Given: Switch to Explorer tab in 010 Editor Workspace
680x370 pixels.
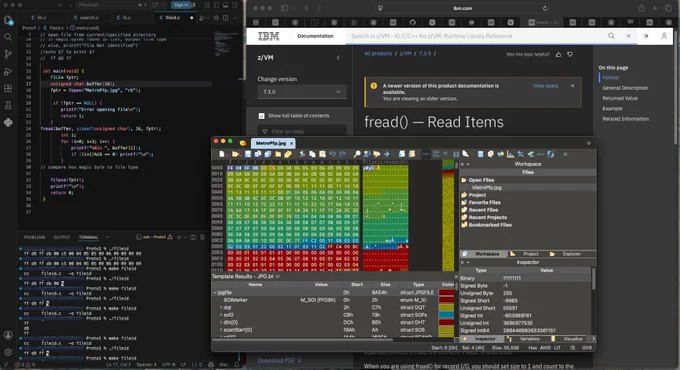Looking at the screenshot, I should pos(567,254).
